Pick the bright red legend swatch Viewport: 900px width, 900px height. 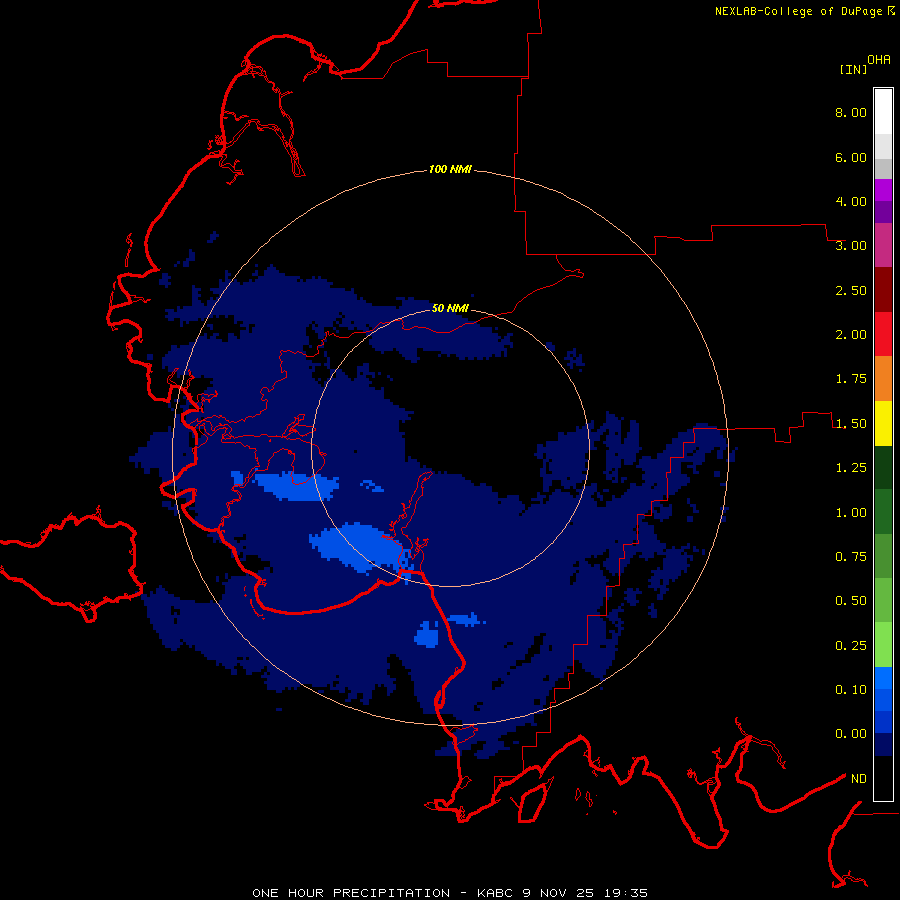[883, 334]
